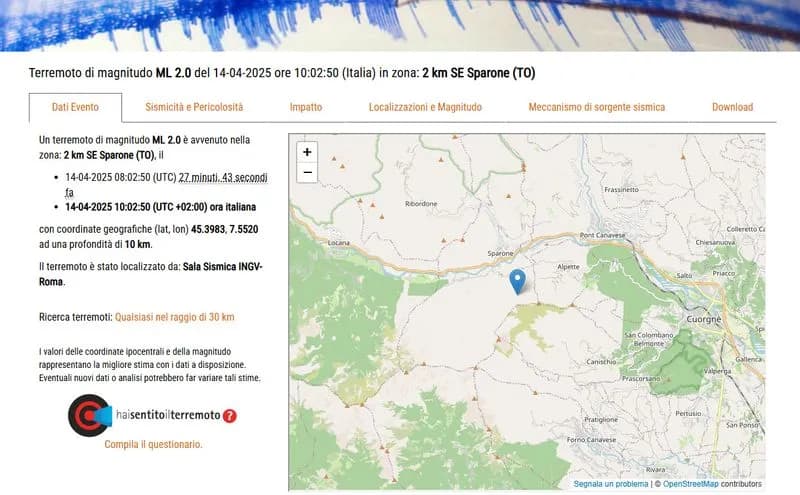
Task: Click the blue epicenter marker pin
Action: (x=517, y=280)
